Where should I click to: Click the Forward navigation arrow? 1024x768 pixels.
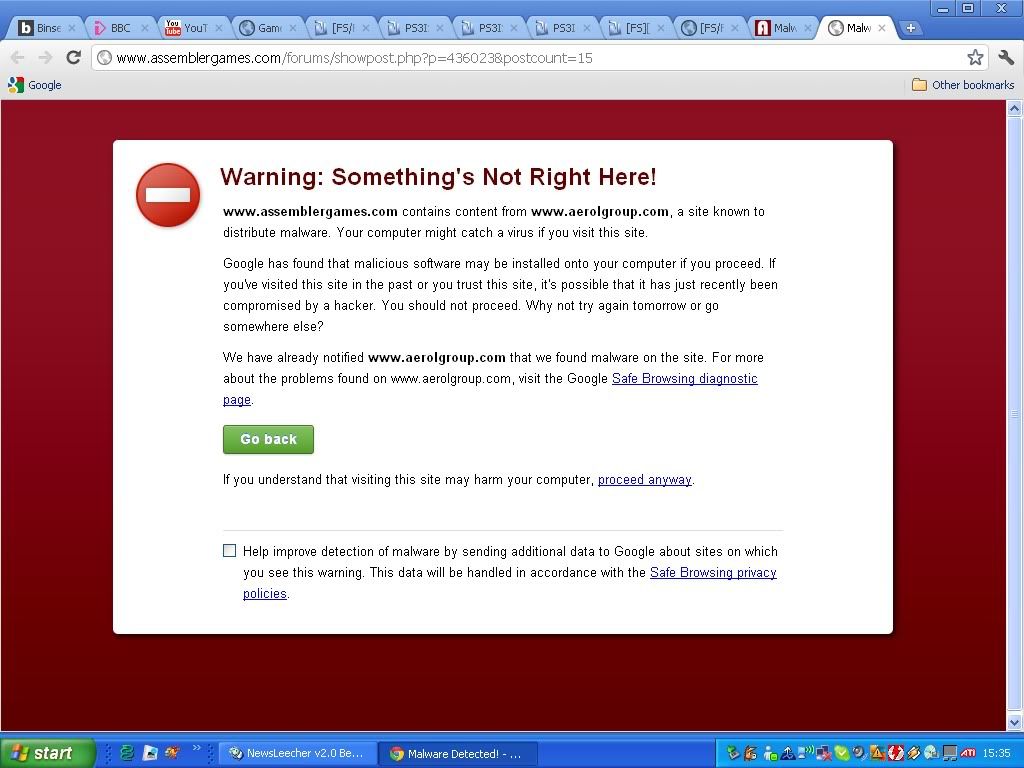click(45, 57)
